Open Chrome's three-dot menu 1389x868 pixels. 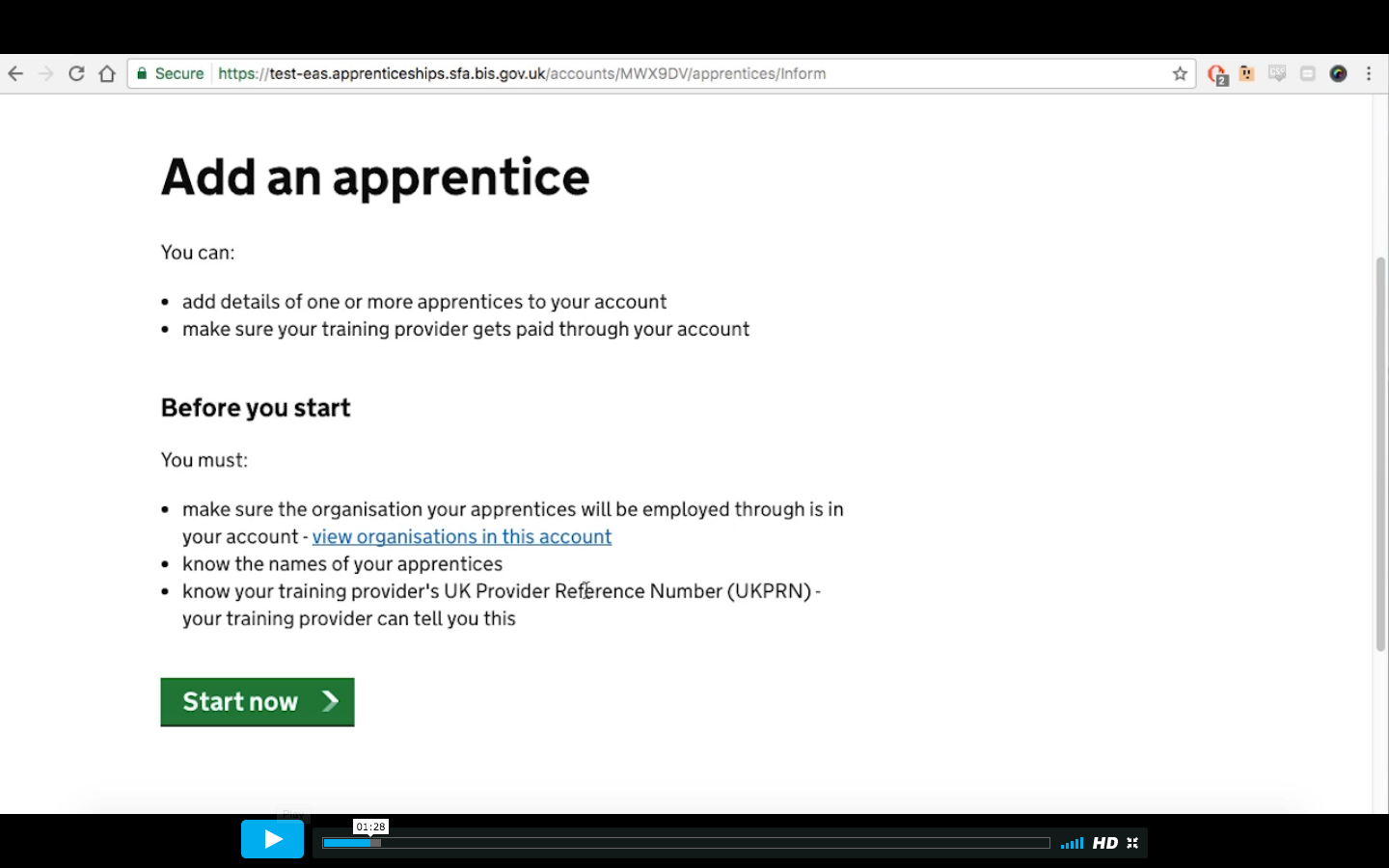[x=1368, y=72]
